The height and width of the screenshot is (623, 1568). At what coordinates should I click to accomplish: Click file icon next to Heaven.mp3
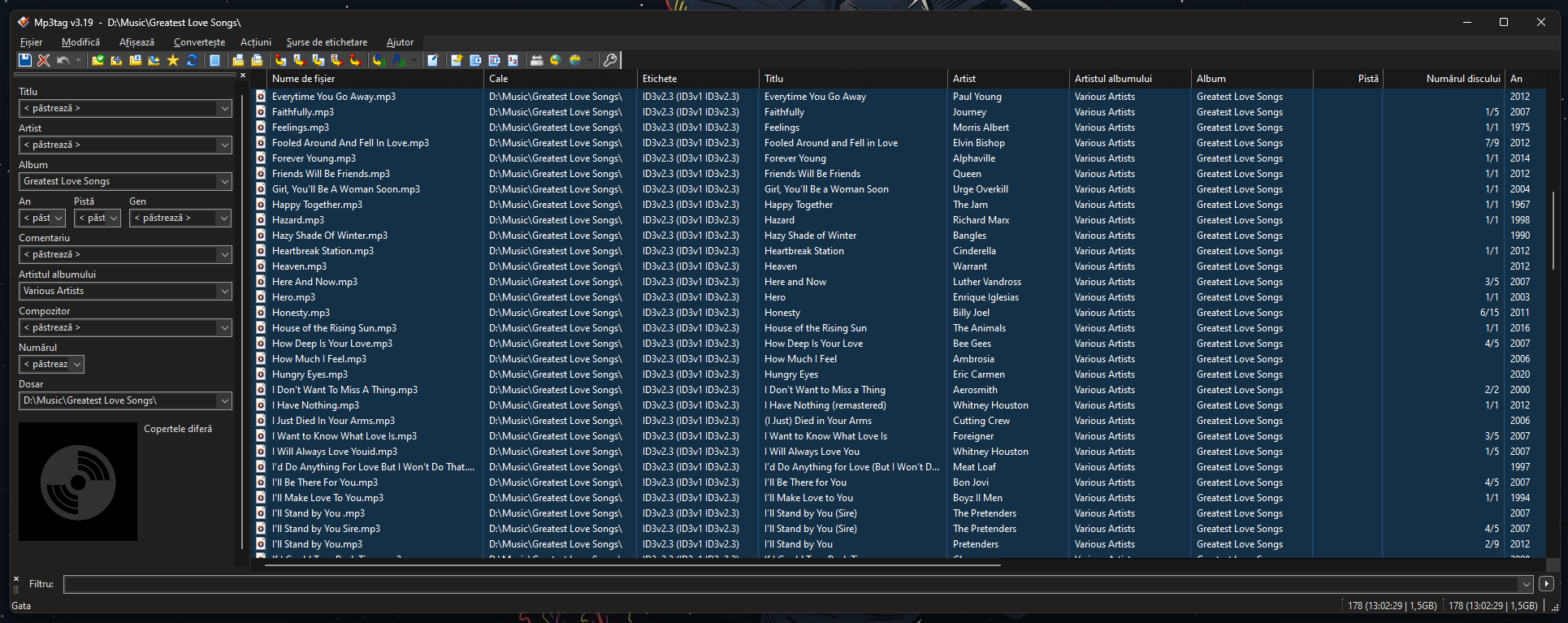[261, 266]
